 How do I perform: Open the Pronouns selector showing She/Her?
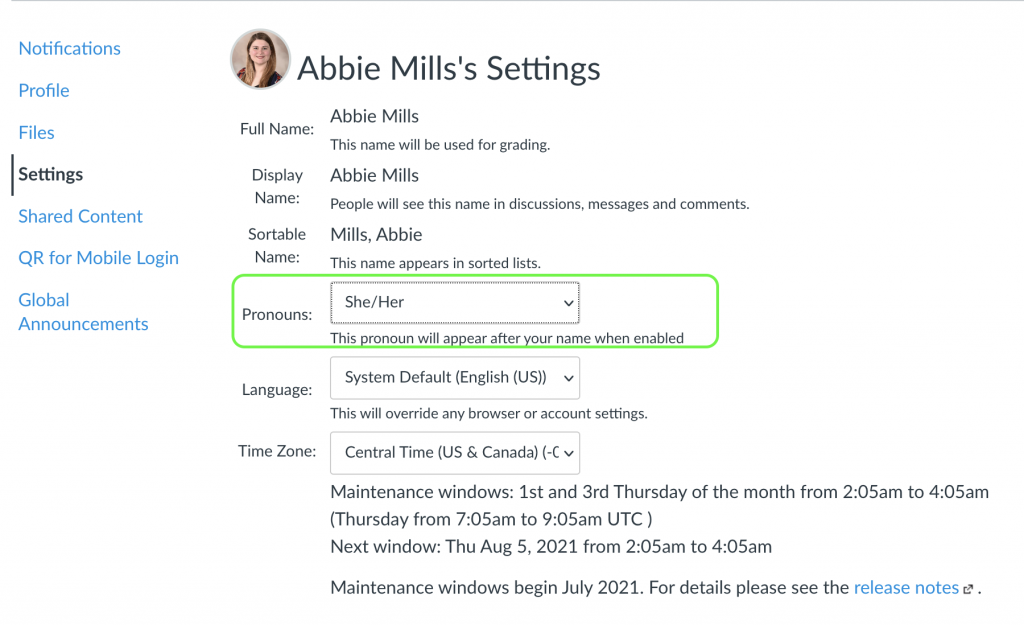click(455, 302)
